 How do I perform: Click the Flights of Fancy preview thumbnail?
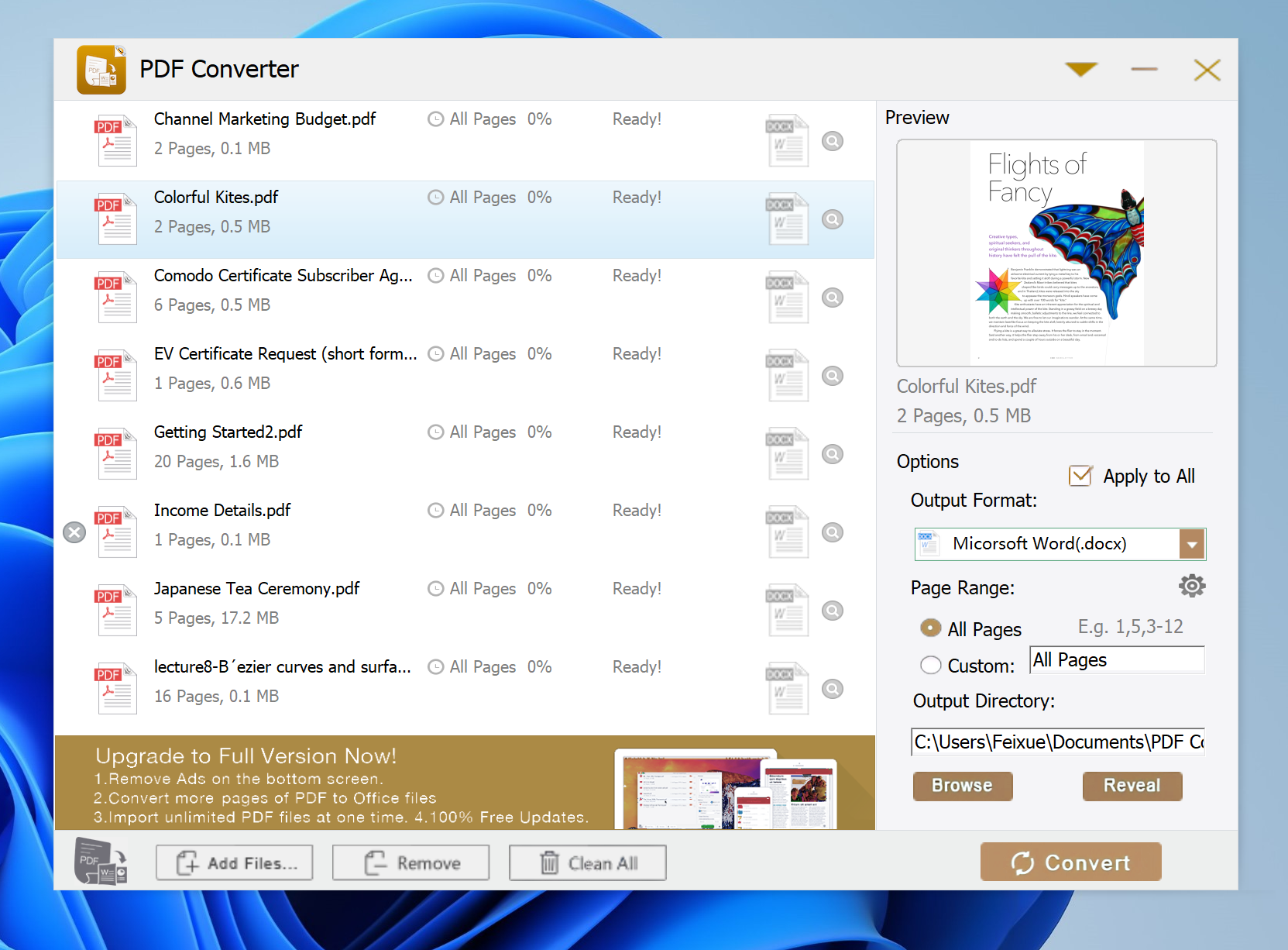1056,253
